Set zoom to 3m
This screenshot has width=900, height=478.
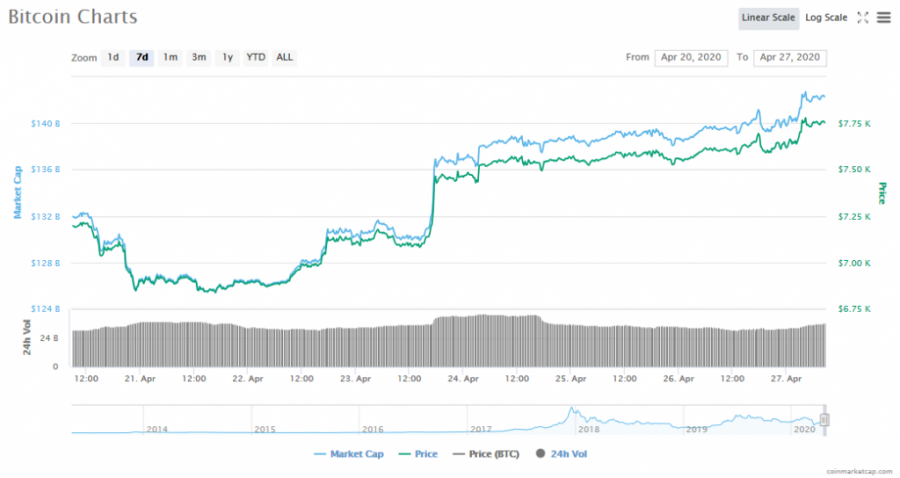(199, 57)
